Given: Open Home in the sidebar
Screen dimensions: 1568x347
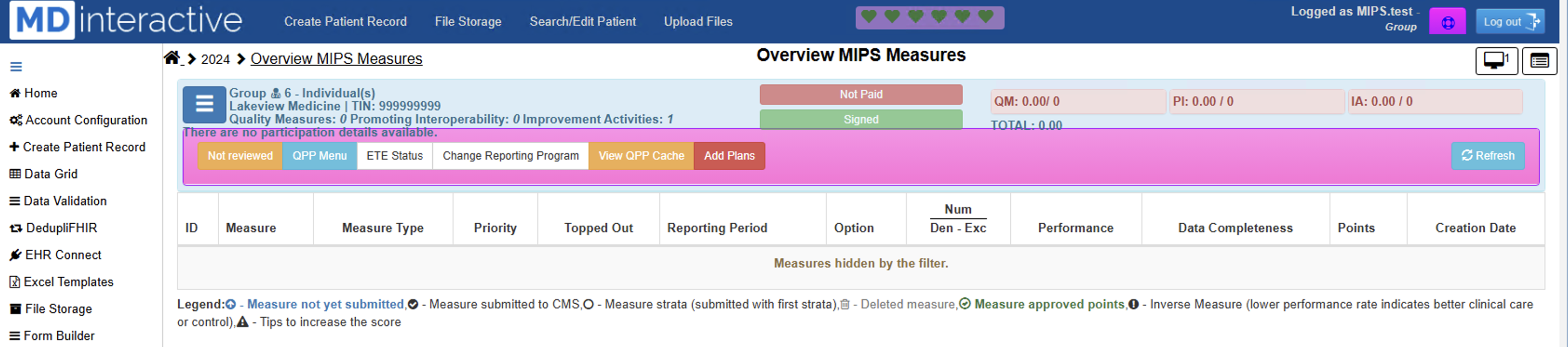Looking at the screenshot, I should coord(34,93).
